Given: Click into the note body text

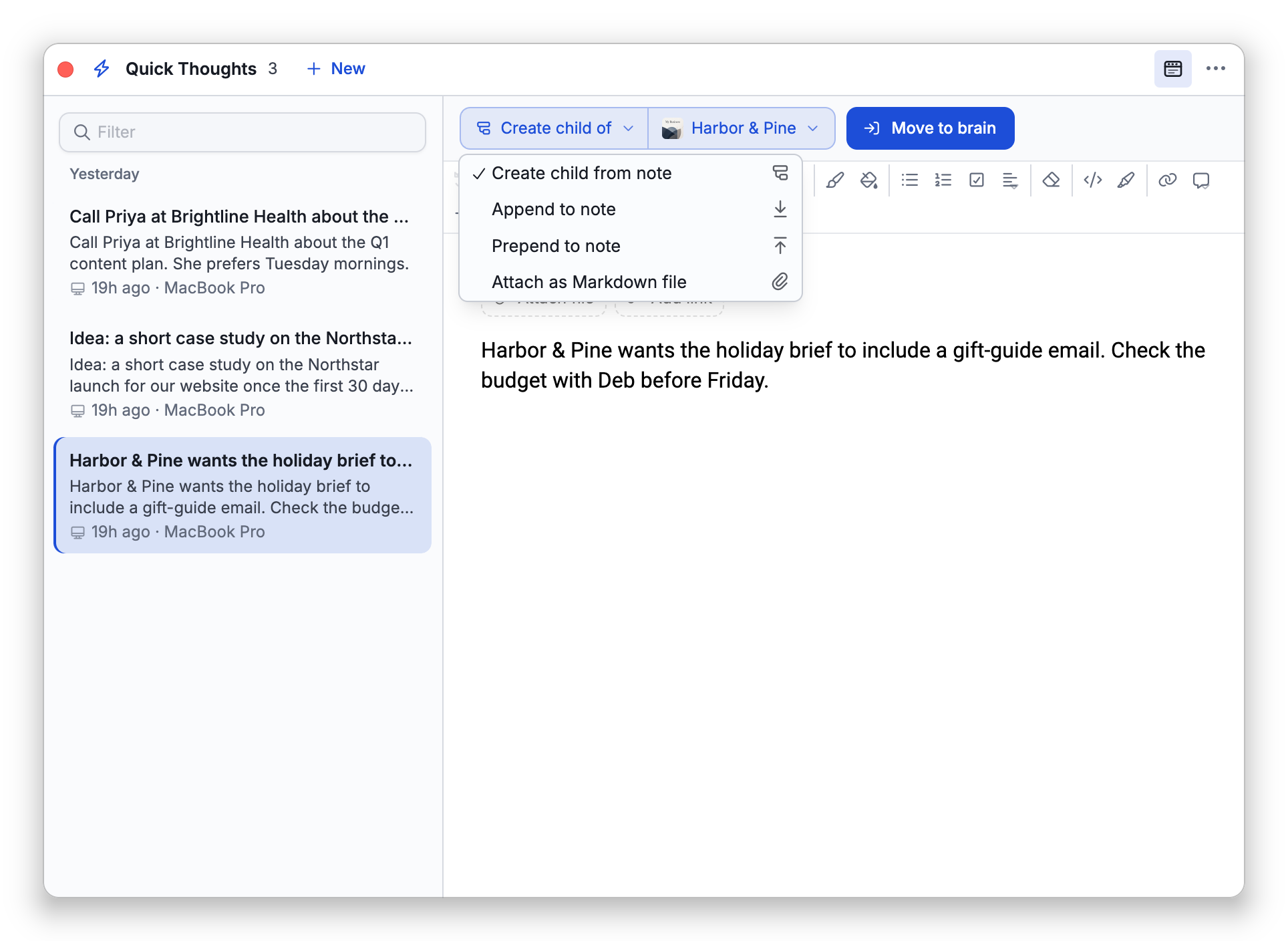Looking at the screenshot, I should (843, 365).
